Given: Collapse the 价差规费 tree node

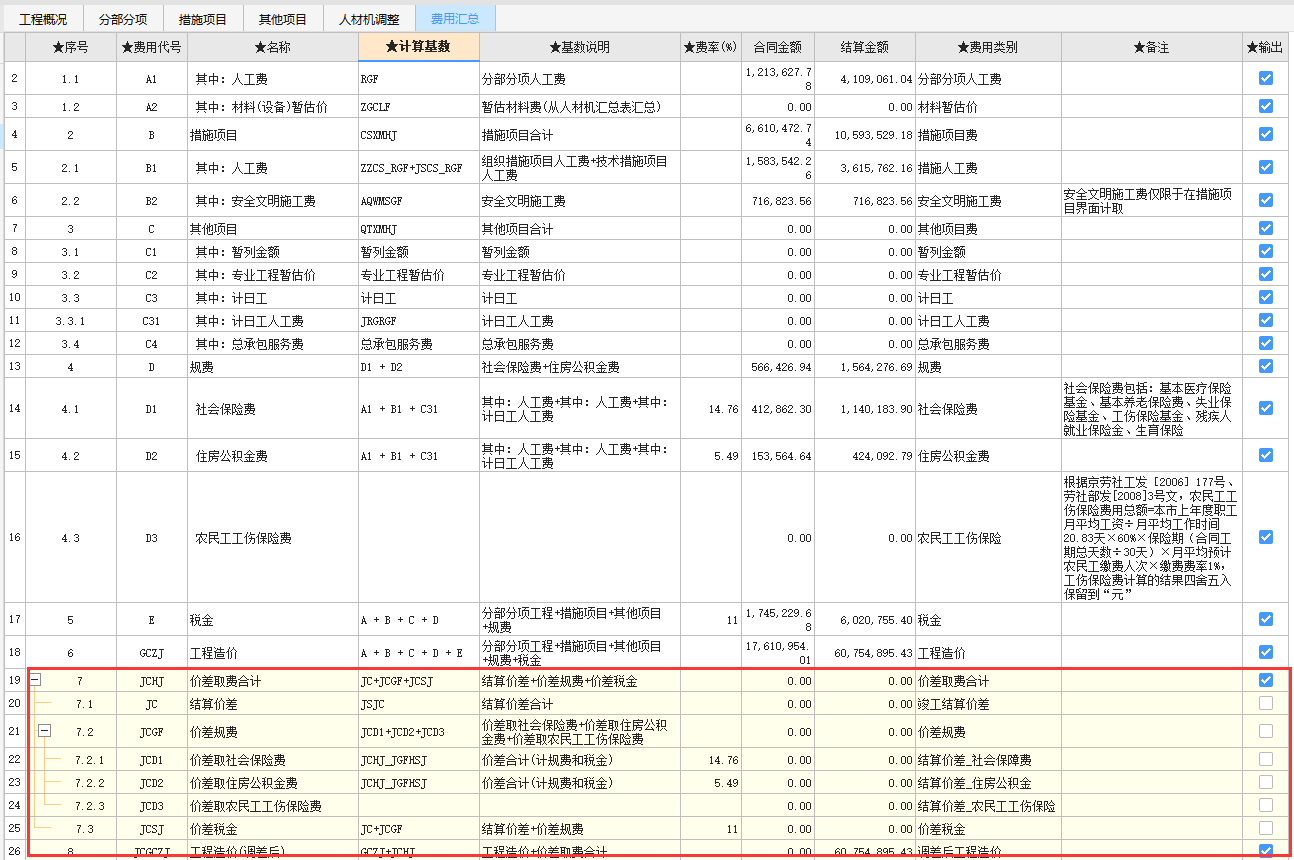Looking at the screenshot, I should pos(44,732).
